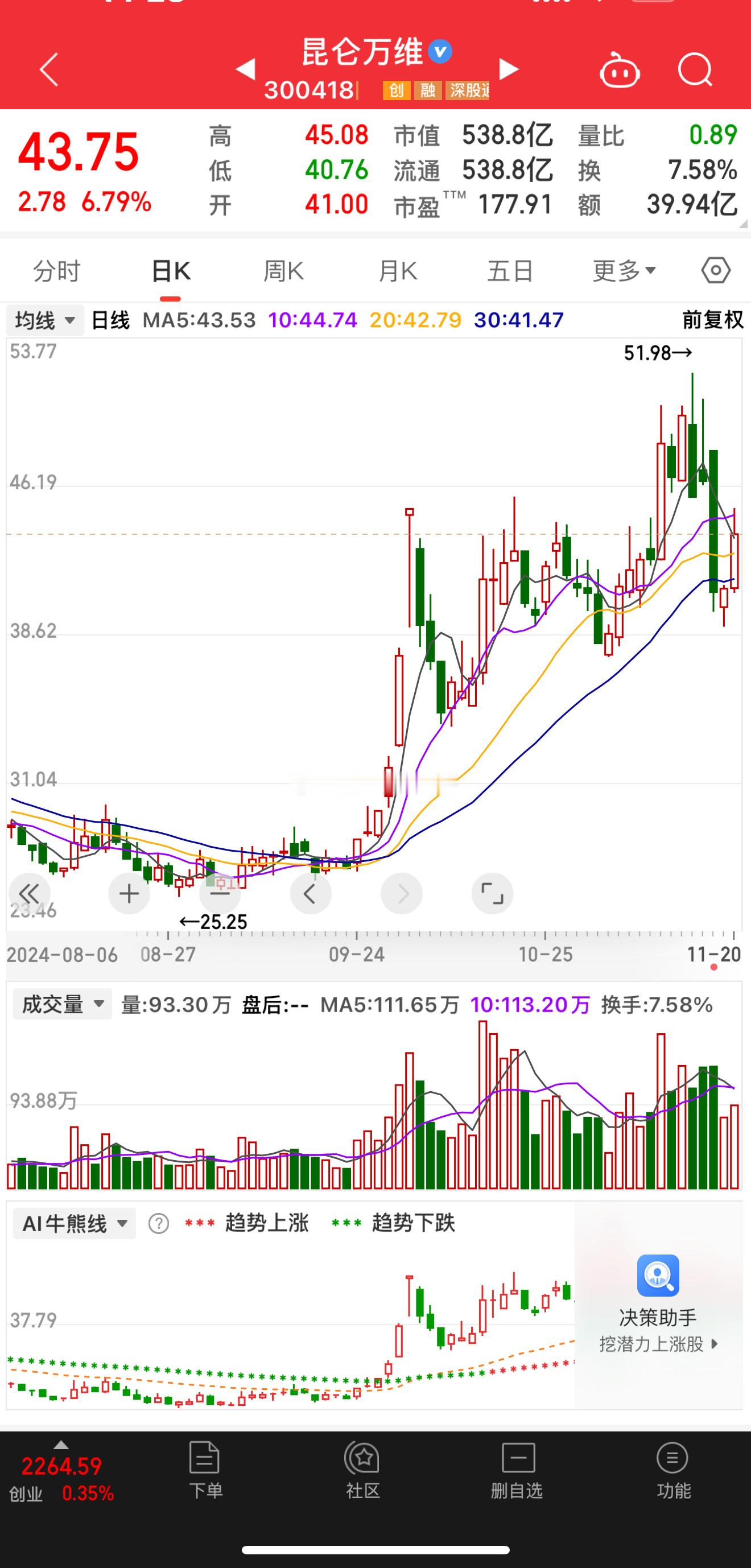Tap turnover amount 39.94亿
Viewport: 751px width, 1568px height.
pyautogui.click(x=692, y=204)
